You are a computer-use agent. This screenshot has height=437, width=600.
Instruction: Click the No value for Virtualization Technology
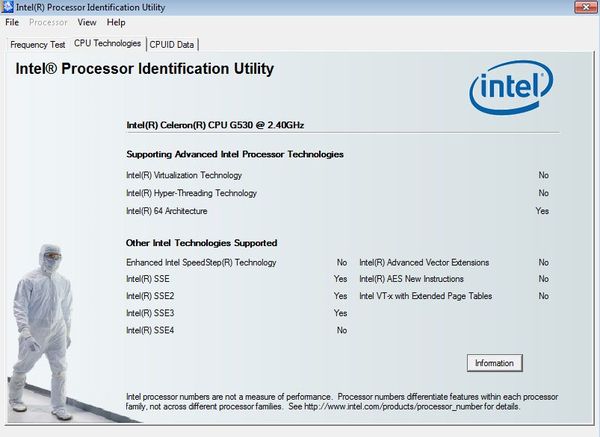pyautogui.click(x=544, y=175)
